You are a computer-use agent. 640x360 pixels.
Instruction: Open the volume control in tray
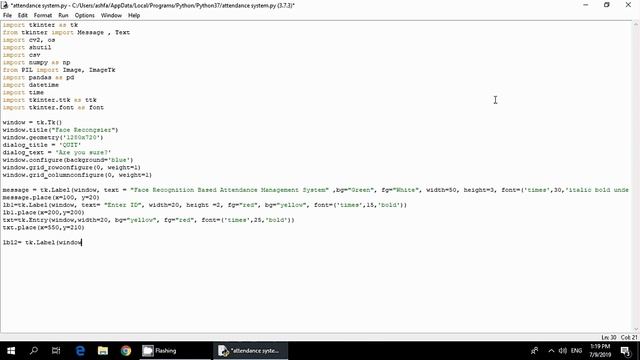[563, 351]
